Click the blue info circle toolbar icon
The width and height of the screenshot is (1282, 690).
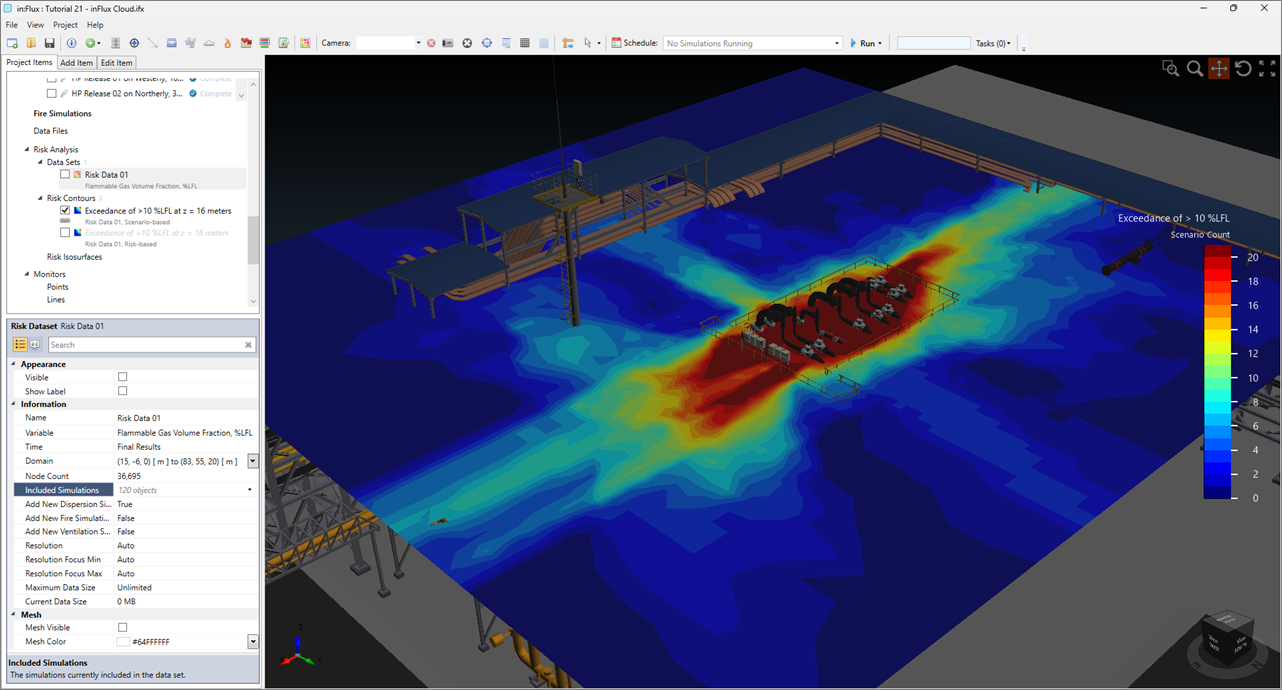(71, 43)
